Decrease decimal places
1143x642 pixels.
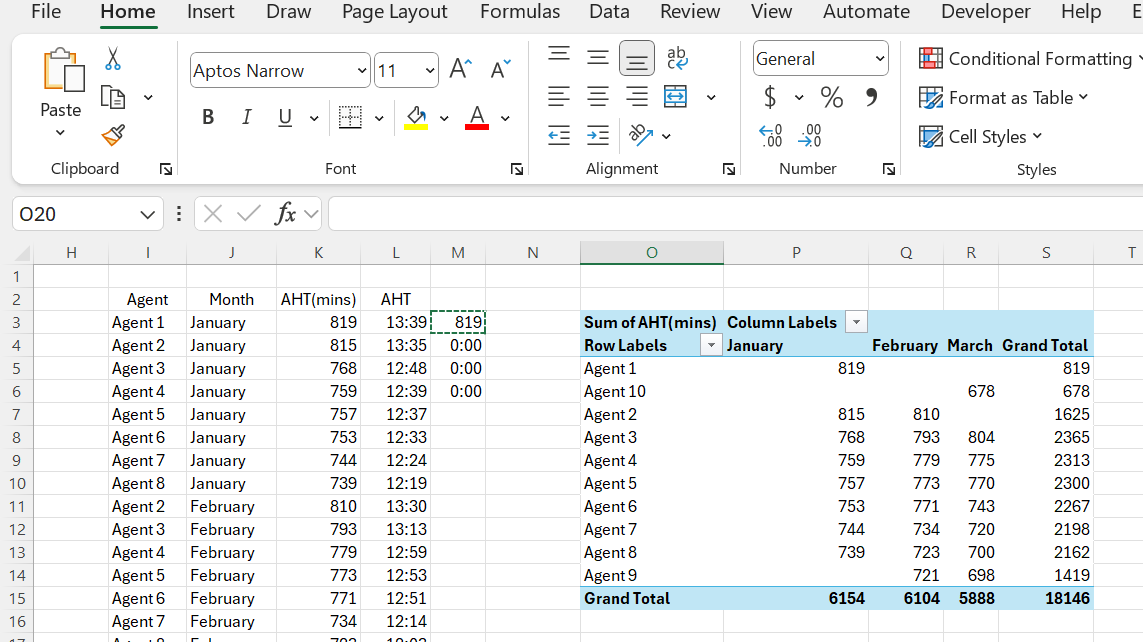(810, 136)
